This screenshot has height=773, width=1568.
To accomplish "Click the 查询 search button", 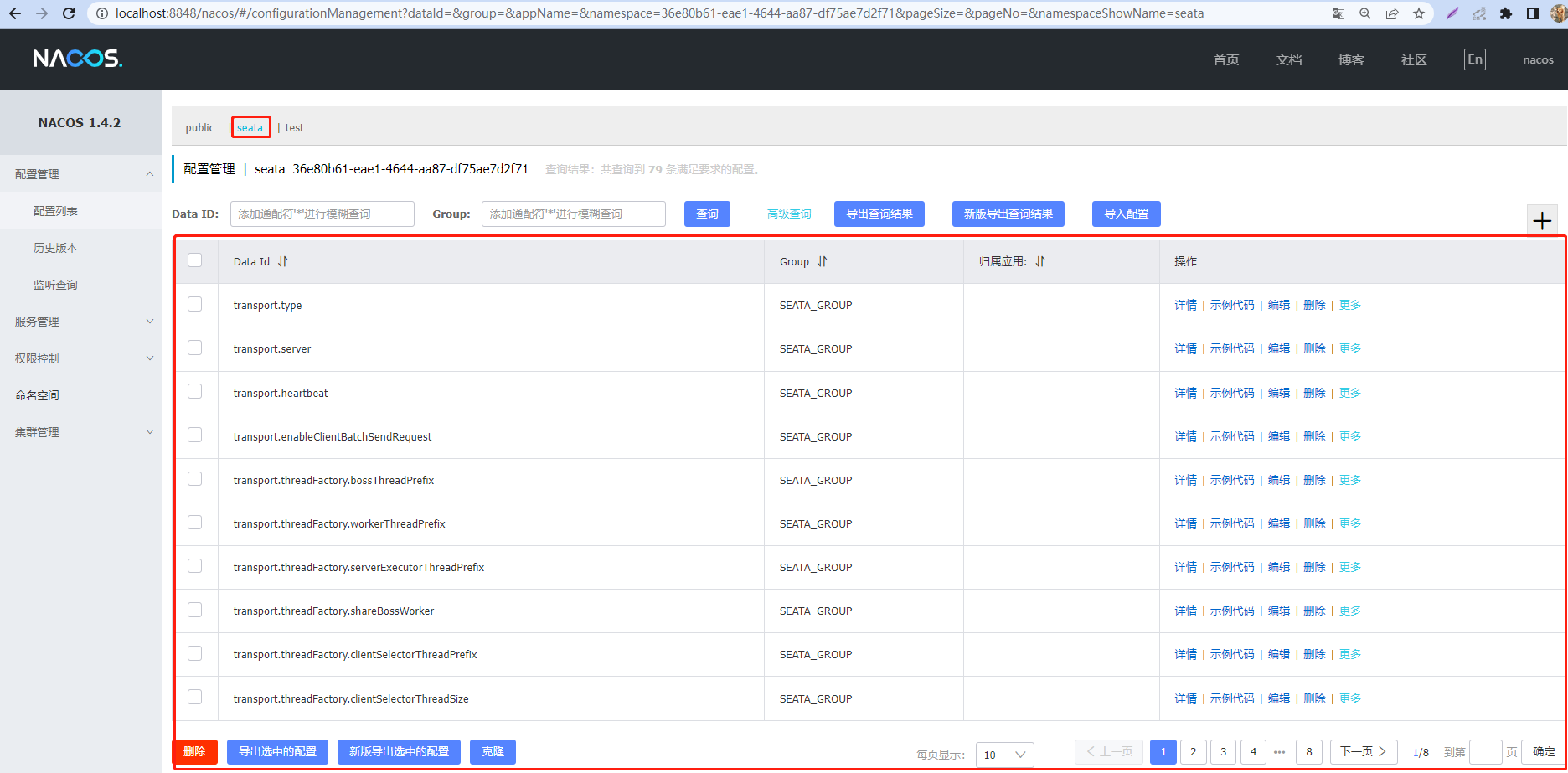I will (x=707, y=214).
